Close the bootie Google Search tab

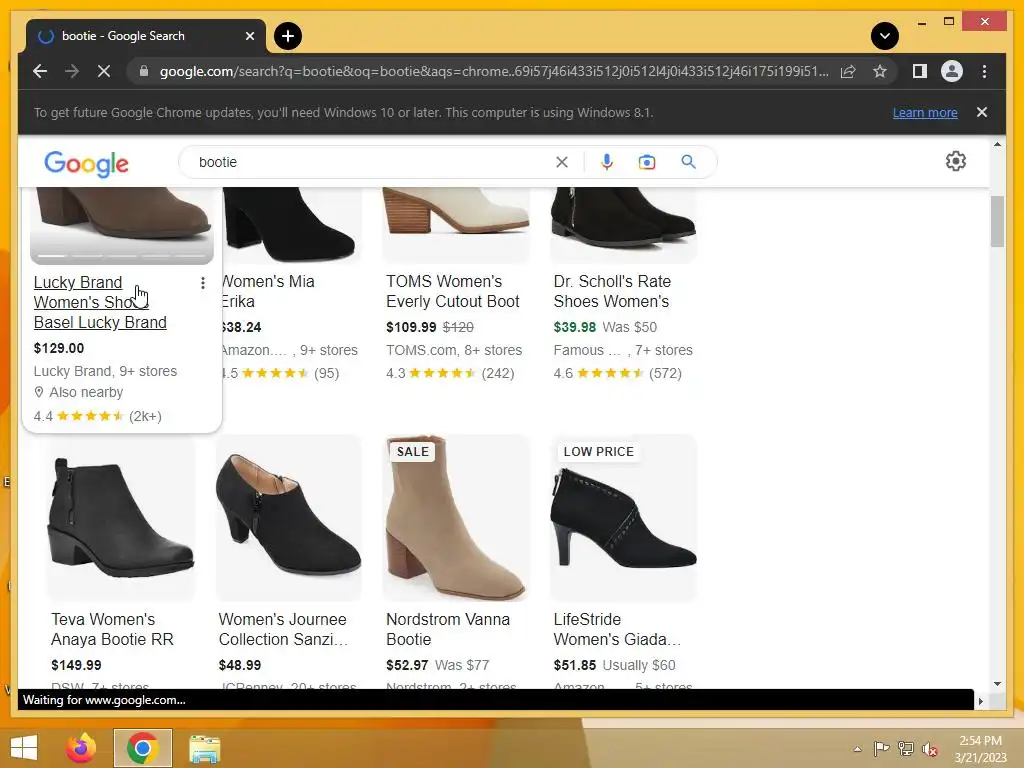point(249,36)
